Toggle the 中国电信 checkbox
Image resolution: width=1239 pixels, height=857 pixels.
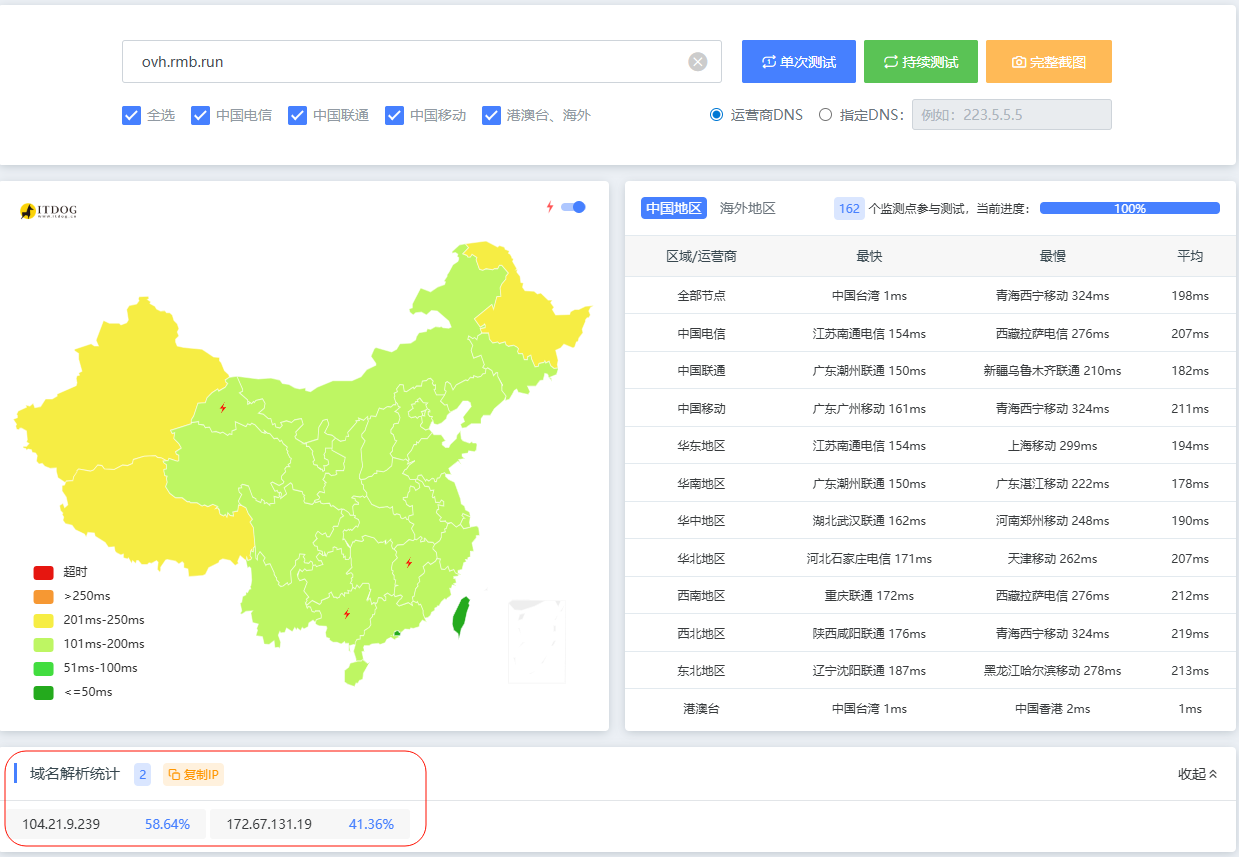(200, 115)
